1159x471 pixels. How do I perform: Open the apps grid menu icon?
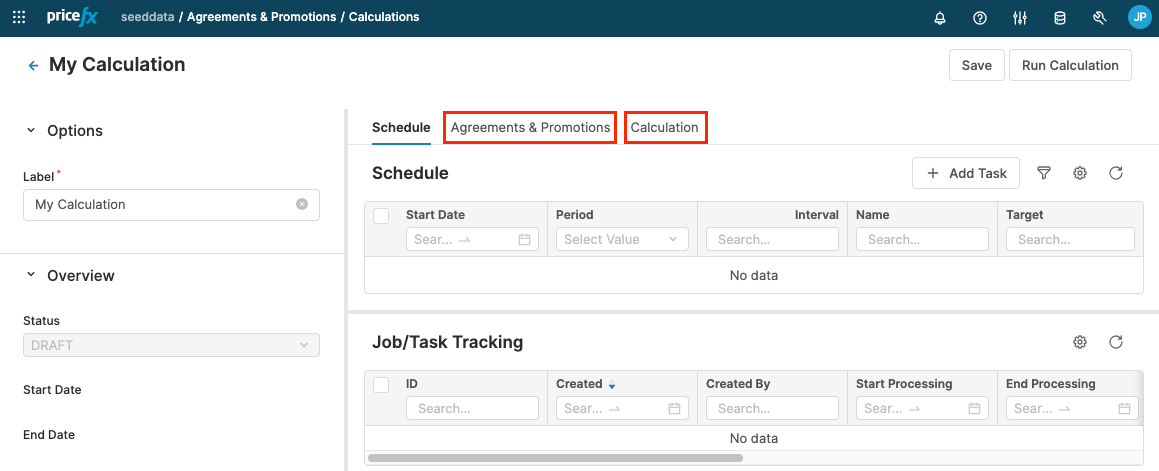point(19,18)
